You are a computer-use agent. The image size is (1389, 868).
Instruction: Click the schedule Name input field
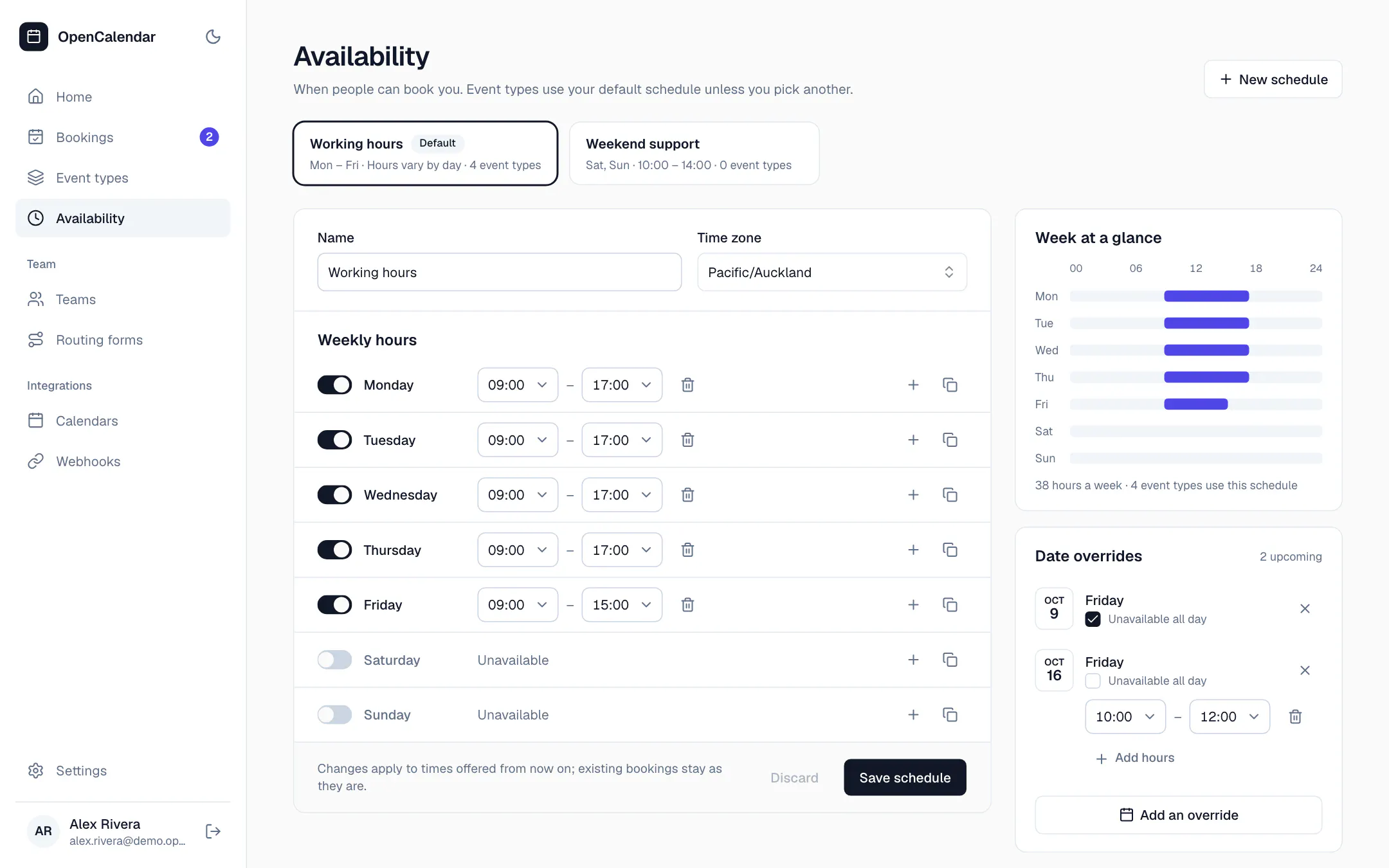[x=499, y=272]
